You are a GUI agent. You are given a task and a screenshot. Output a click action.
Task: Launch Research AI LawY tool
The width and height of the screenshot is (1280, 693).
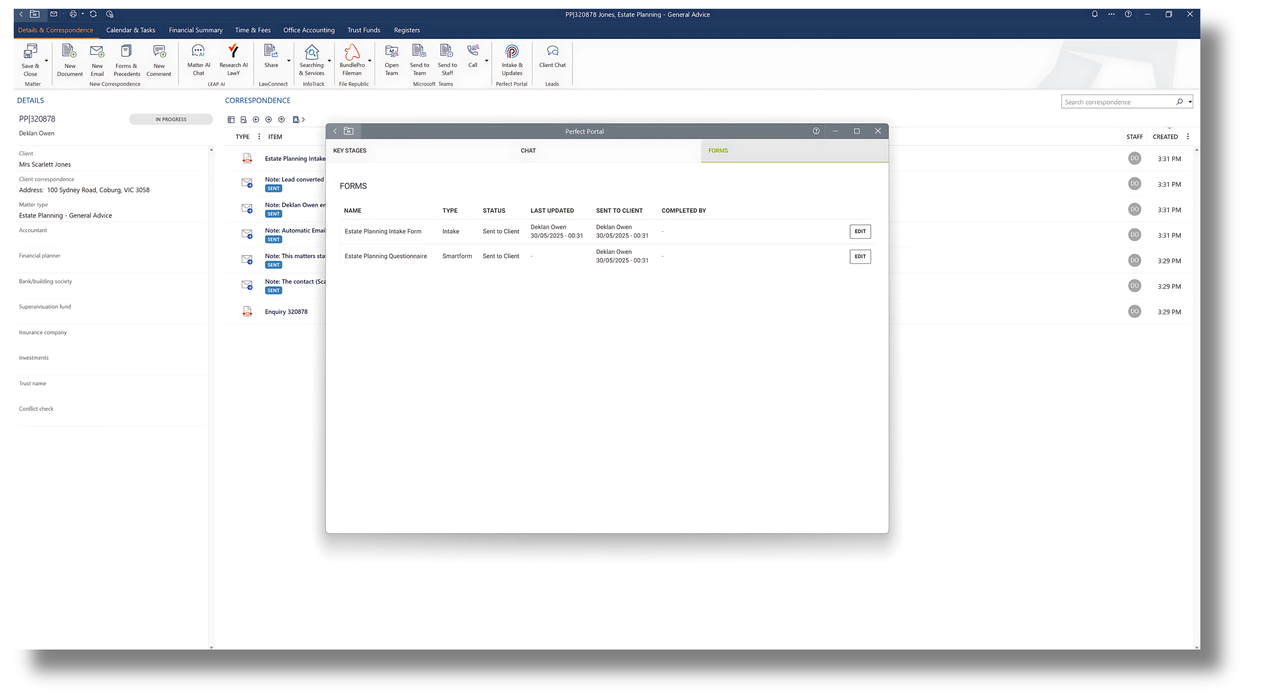coord(233,58)
